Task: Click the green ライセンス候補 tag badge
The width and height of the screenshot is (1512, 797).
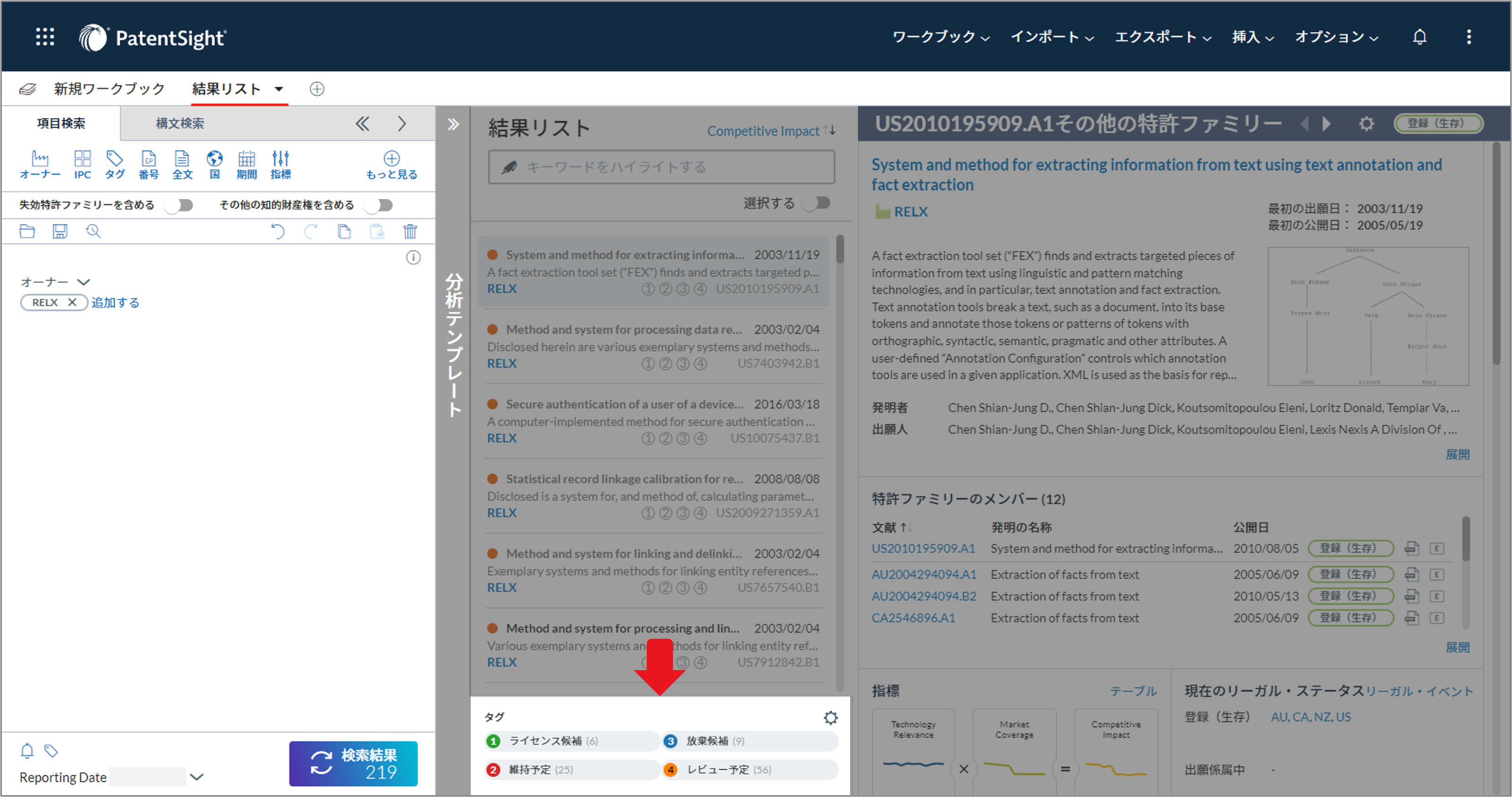Action: tap(493, 741)
